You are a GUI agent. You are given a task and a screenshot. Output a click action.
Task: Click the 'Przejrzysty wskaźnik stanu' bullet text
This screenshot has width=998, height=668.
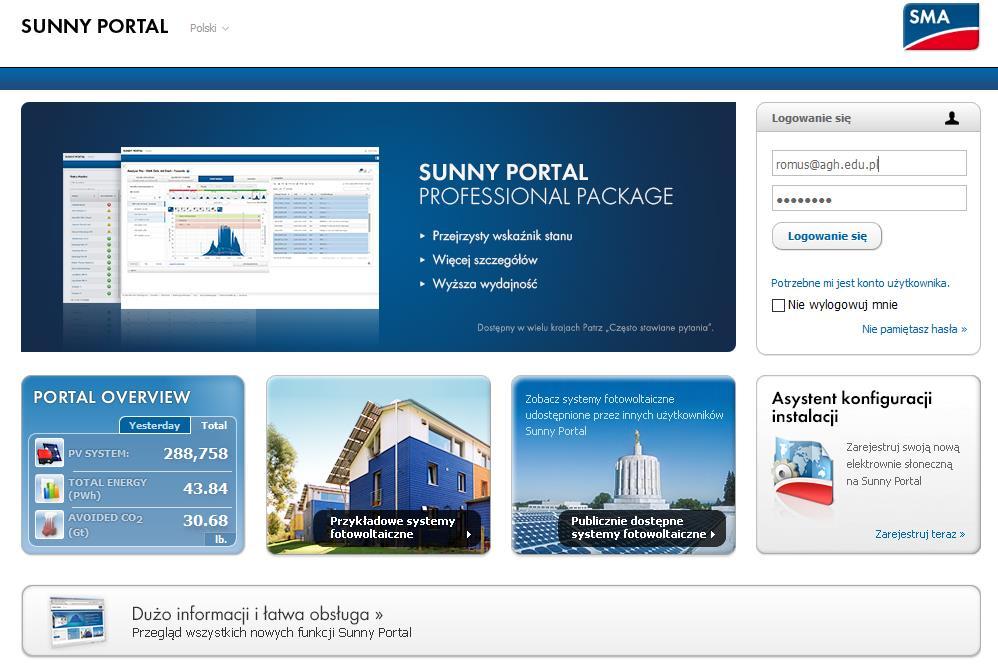click(502, 236)
